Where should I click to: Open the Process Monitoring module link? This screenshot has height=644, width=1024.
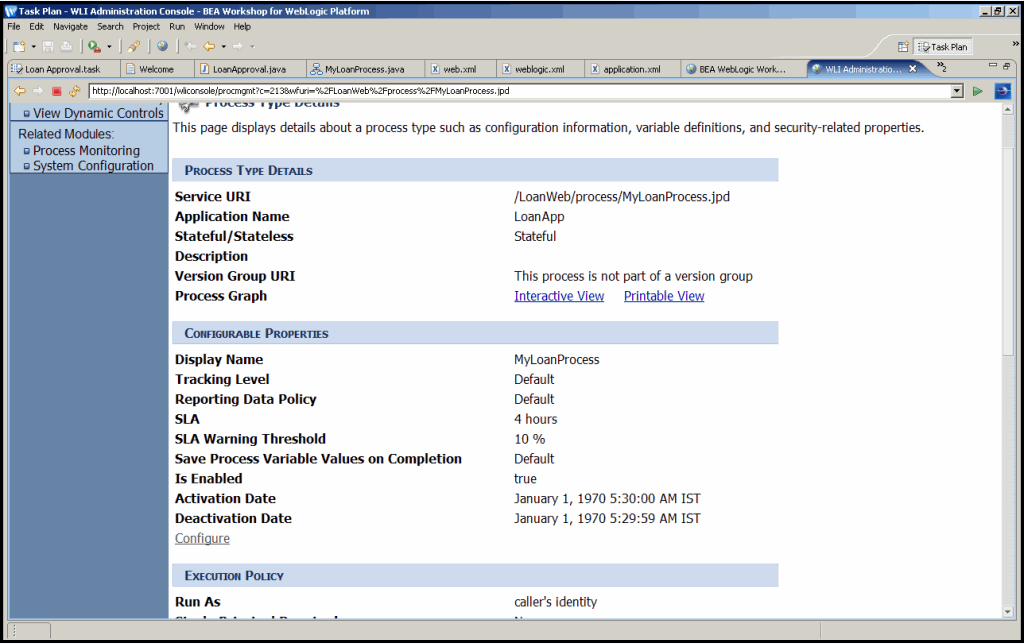click(x=86, y=151)
